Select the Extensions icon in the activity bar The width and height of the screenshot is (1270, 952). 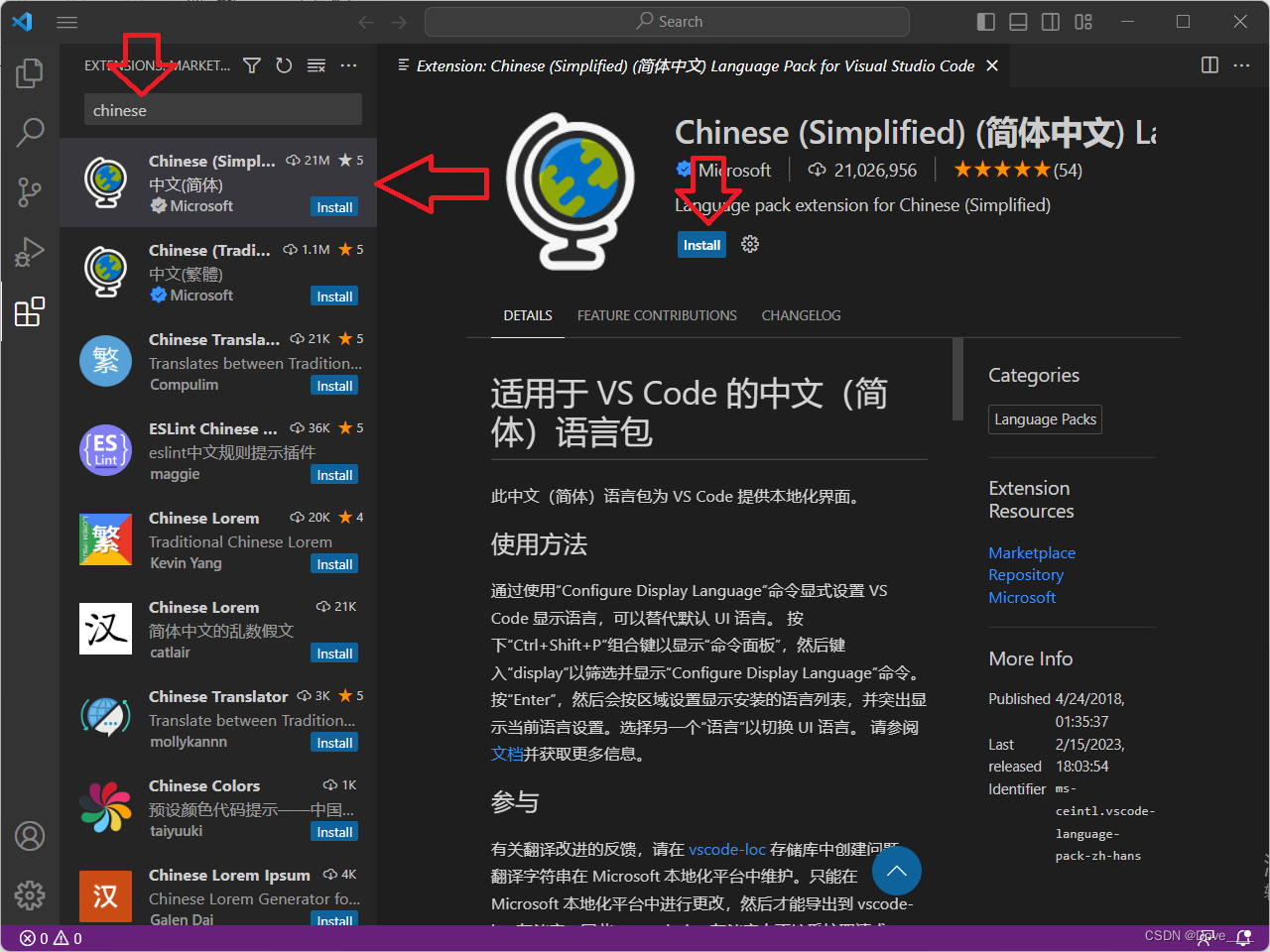pos(30,311)
